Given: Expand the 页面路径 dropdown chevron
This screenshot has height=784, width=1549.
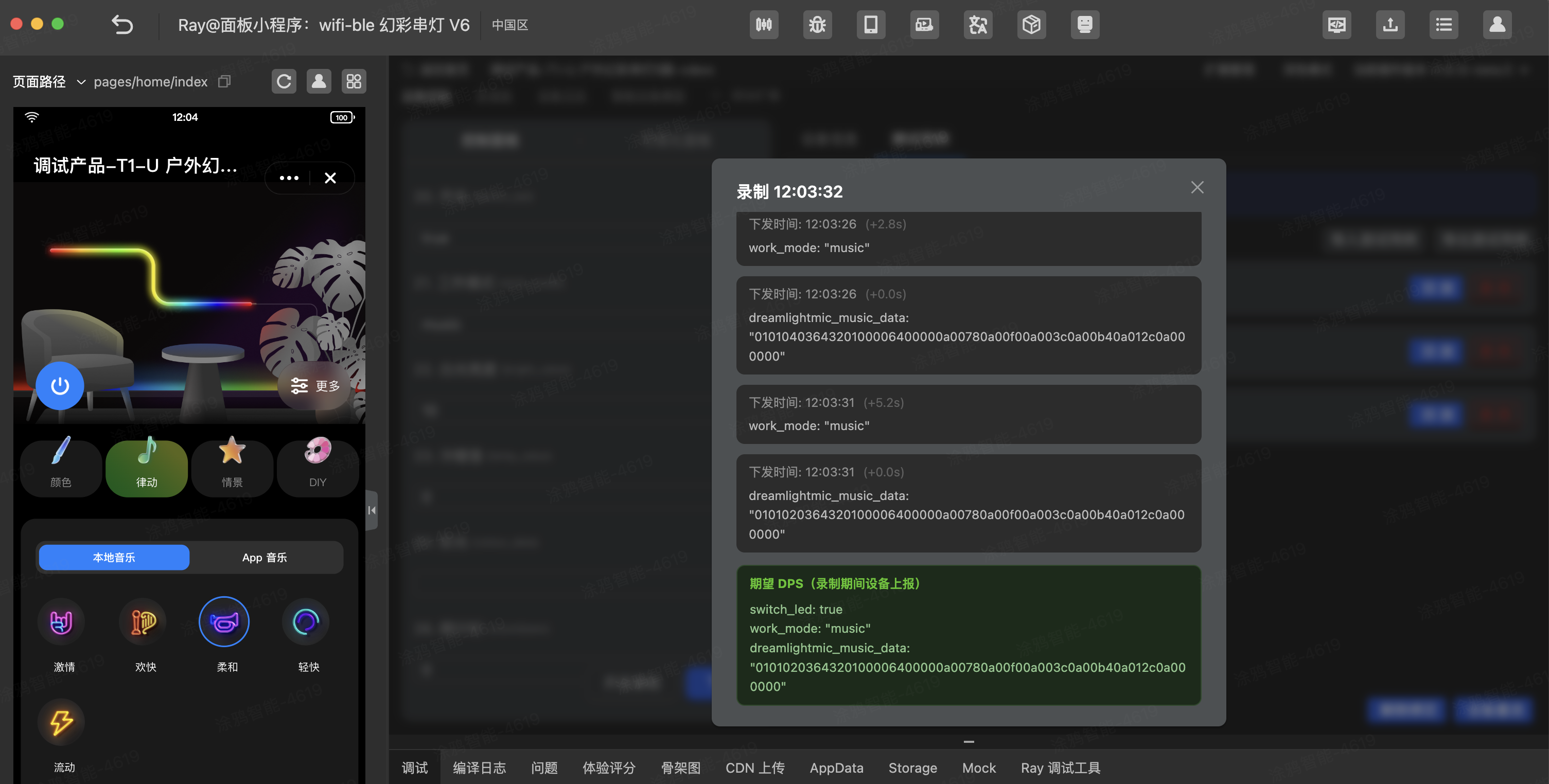Looking at the screenshot, I should 81,82.
